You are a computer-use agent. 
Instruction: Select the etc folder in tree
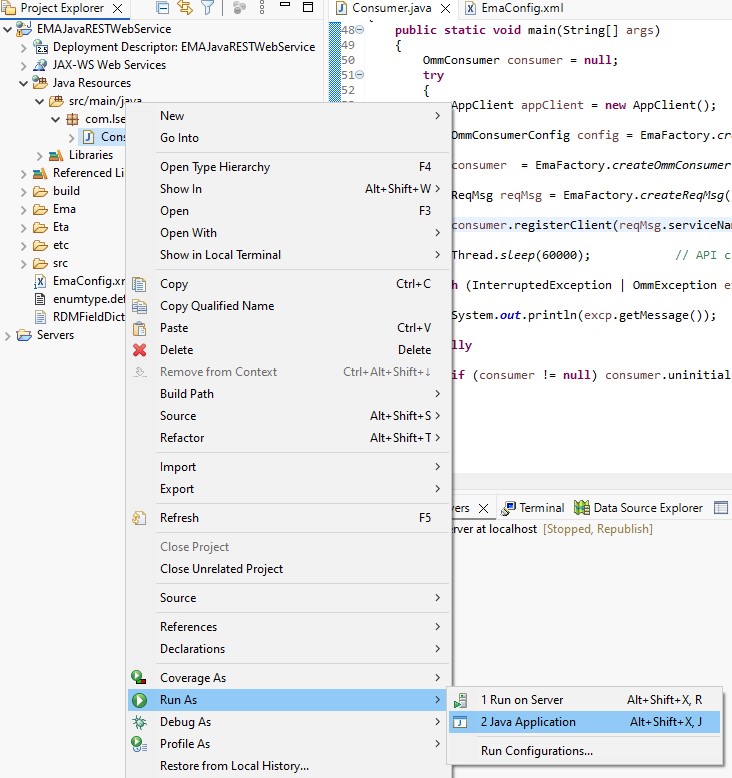(x=61, y=245)
